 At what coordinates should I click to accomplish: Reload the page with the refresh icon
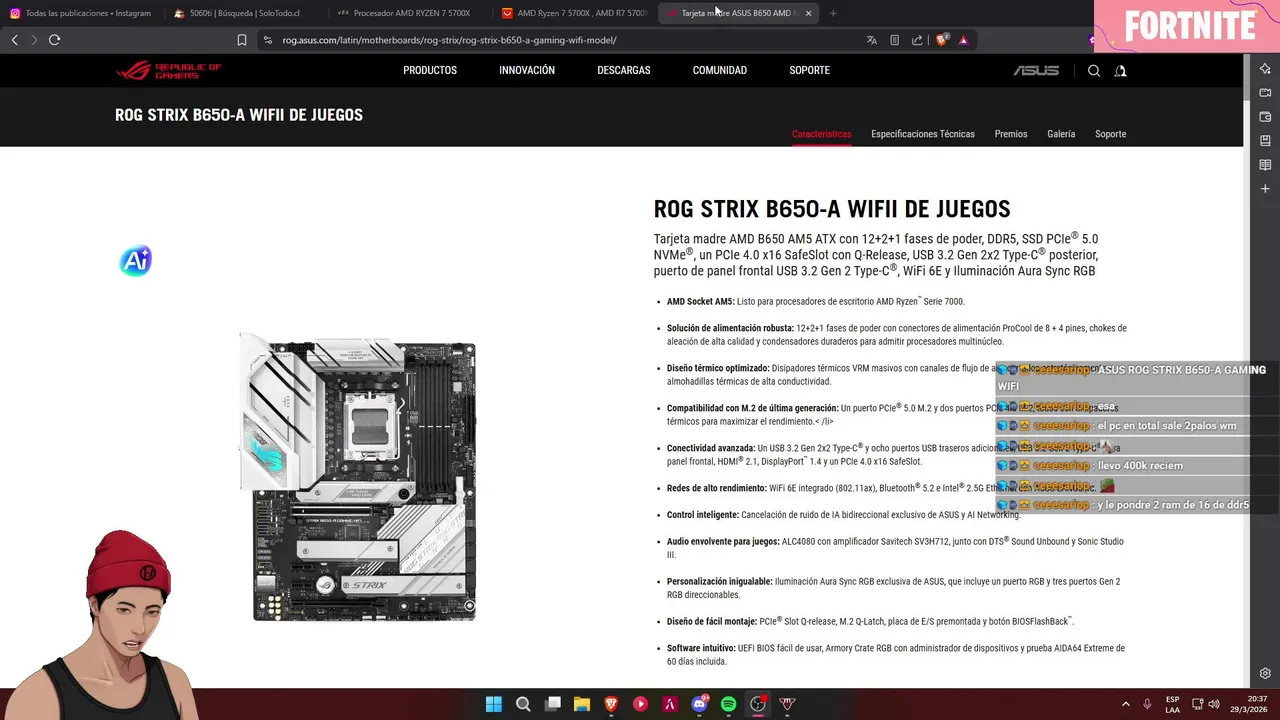pyautogui.click(x=54, y=40)
